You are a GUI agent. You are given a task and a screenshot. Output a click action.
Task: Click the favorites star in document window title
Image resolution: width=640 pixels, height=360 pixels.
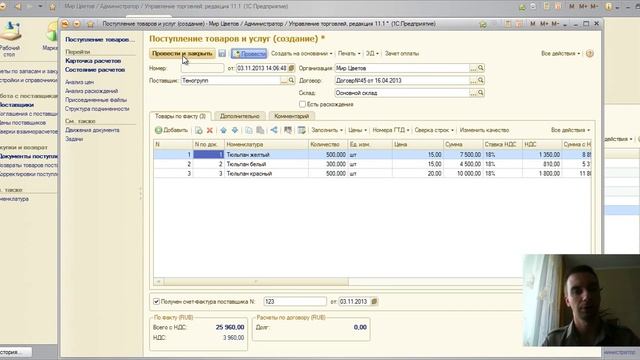(91, 24)
